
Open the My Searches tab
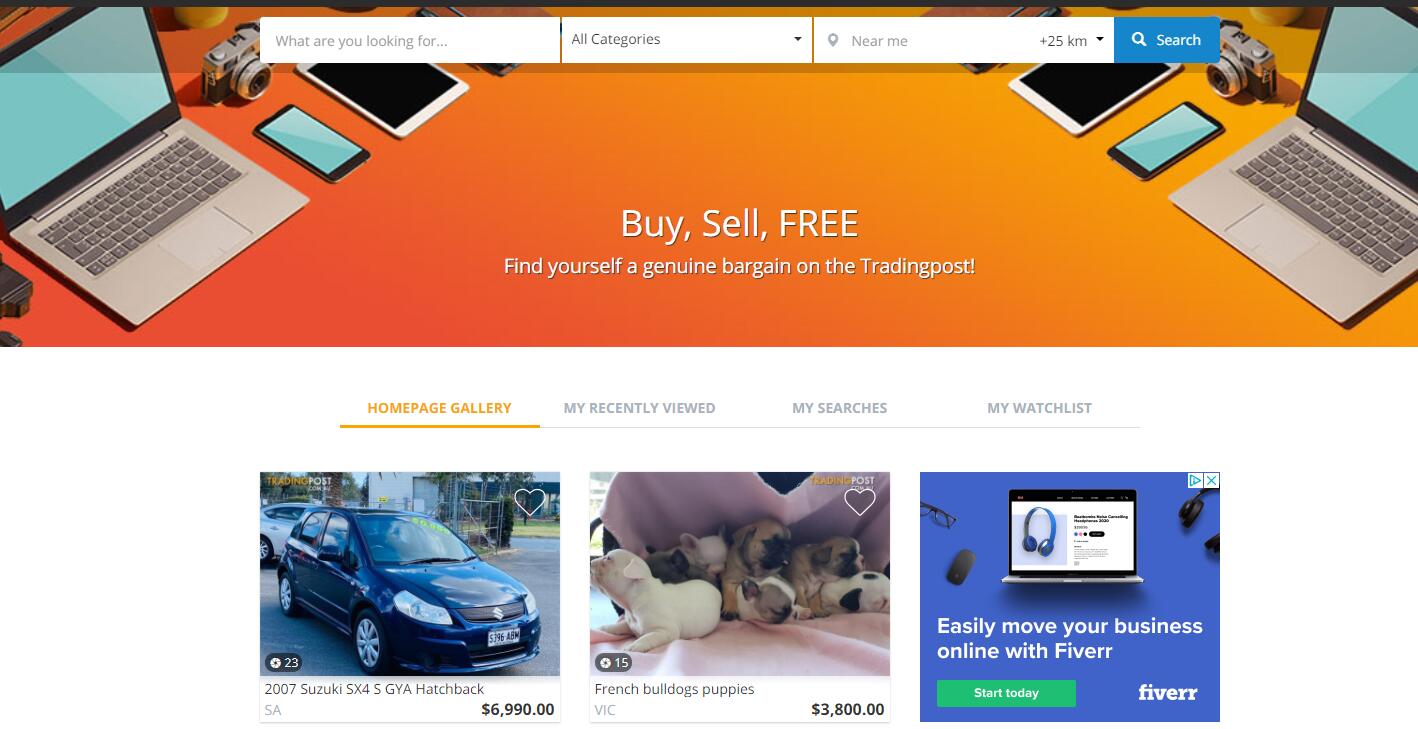coord(839,408)
